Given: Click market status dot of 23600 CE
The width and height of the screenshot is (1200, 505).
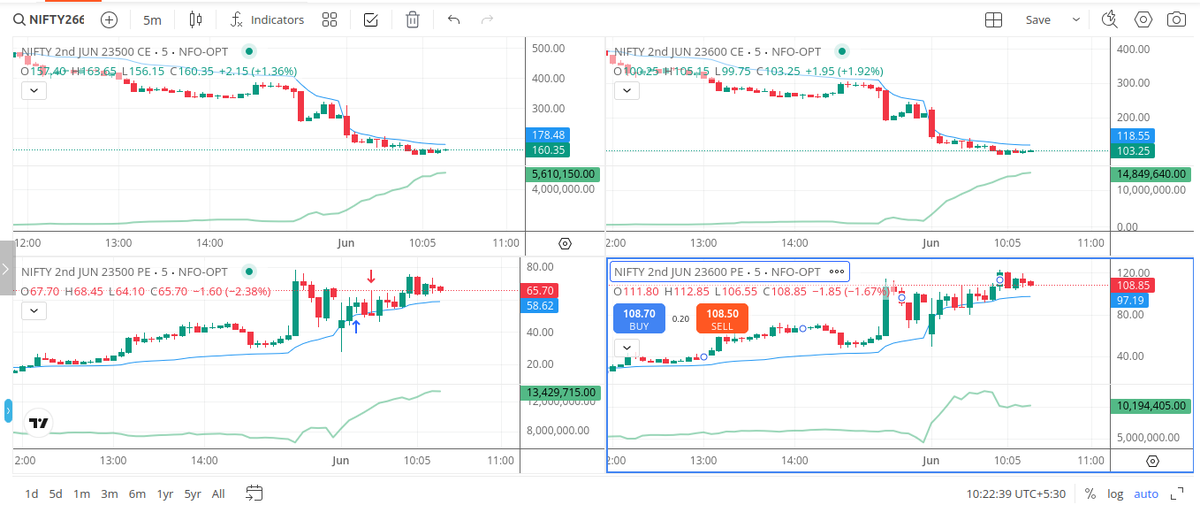Looking at the screenshot, I should click(x=843, y=50).
